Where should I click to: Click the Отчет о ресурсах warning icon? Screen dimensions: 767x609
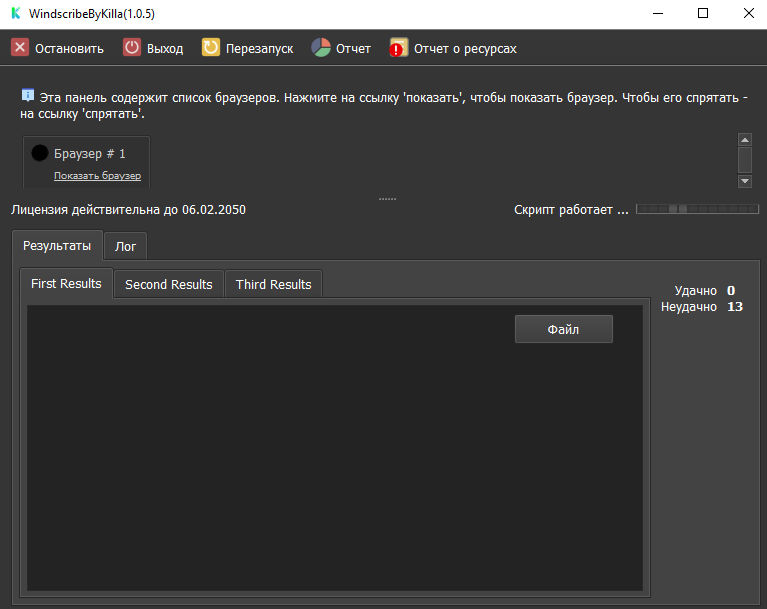pos(399,48)
